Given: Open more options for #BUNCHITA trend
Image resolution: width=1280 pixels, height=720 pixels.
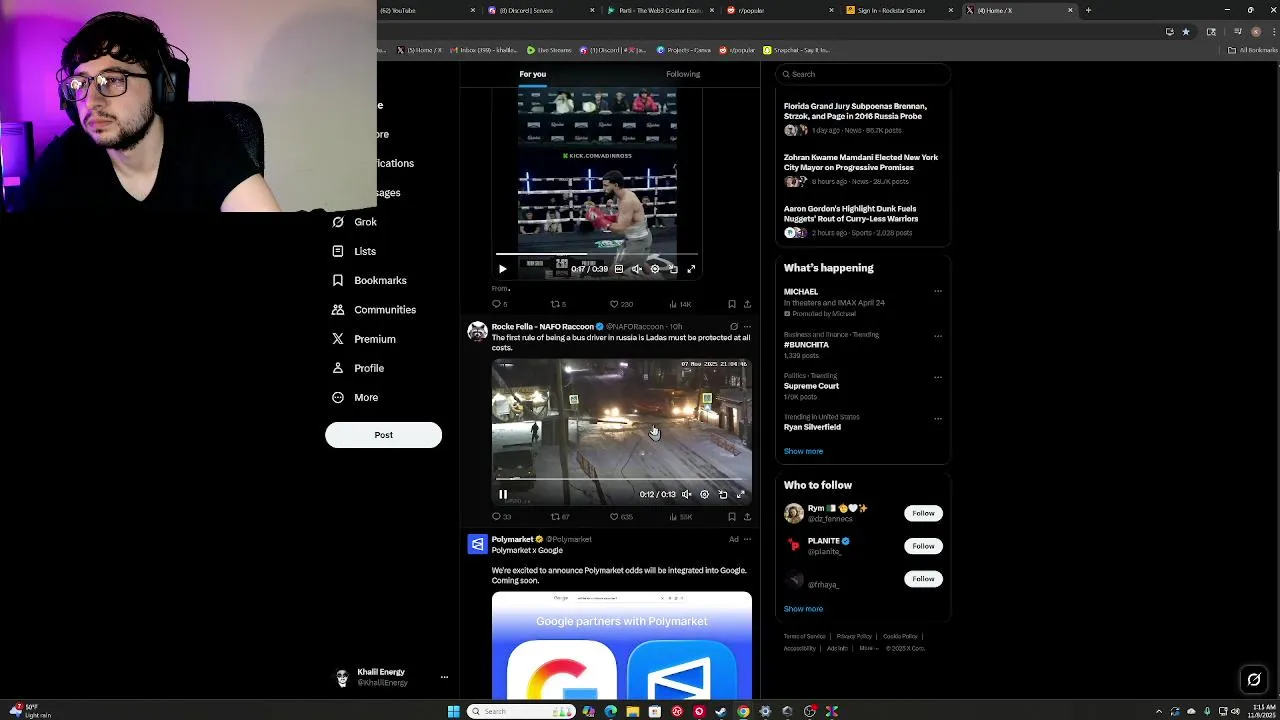Looking at the screenshot, I should pos(938,336).
